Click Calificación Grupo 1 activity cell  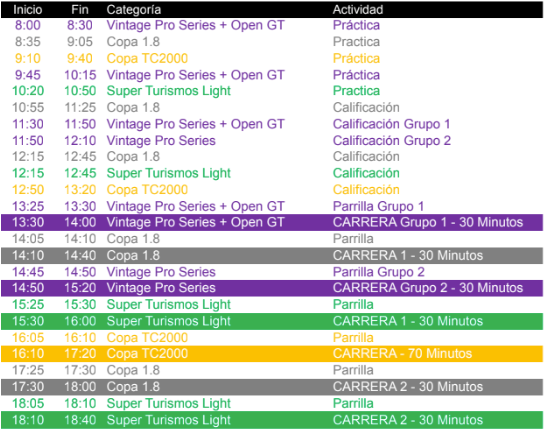click(x=391, y=124)
